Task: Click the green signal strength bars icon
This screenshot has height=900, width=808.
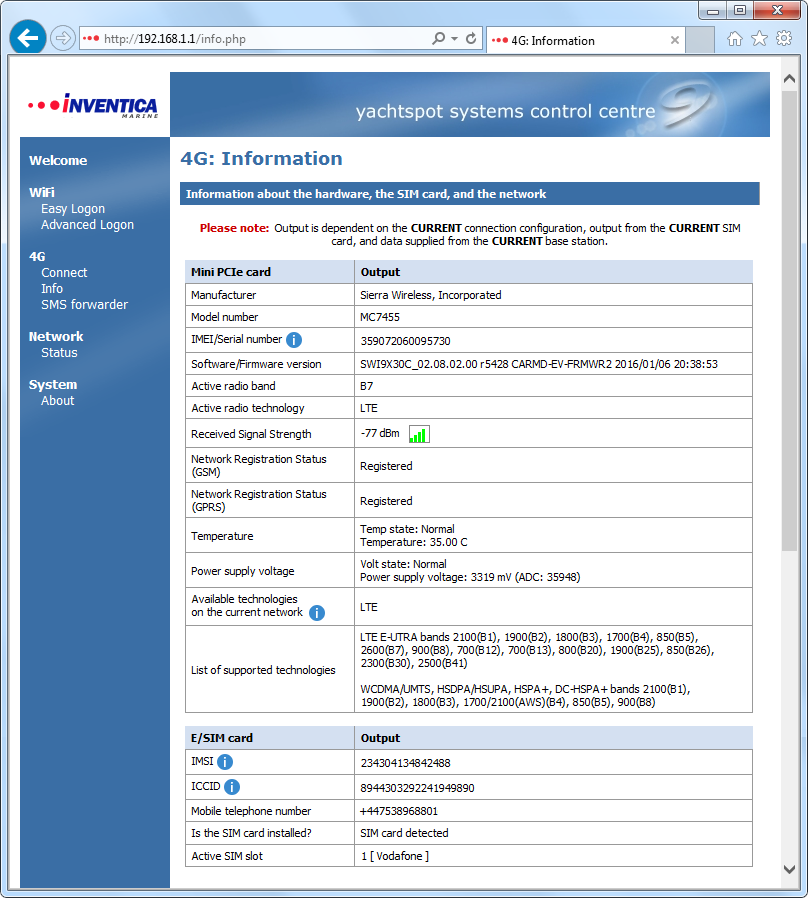Action: [419, 435]
